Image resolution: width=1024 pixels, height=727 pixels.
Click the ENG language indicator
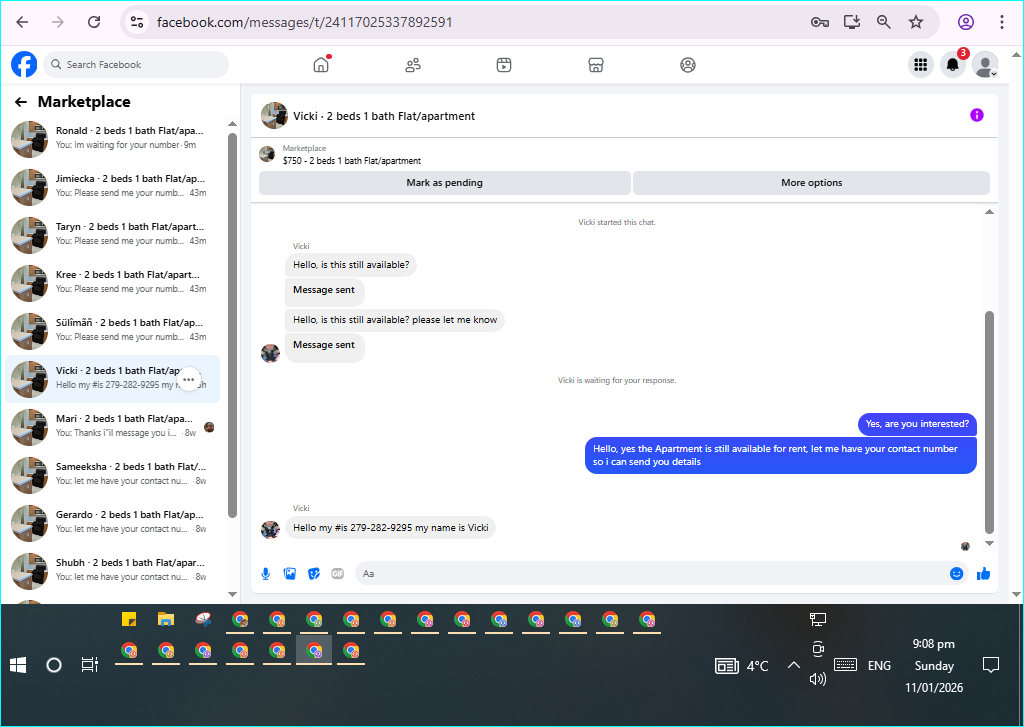(x=879, y=666)
